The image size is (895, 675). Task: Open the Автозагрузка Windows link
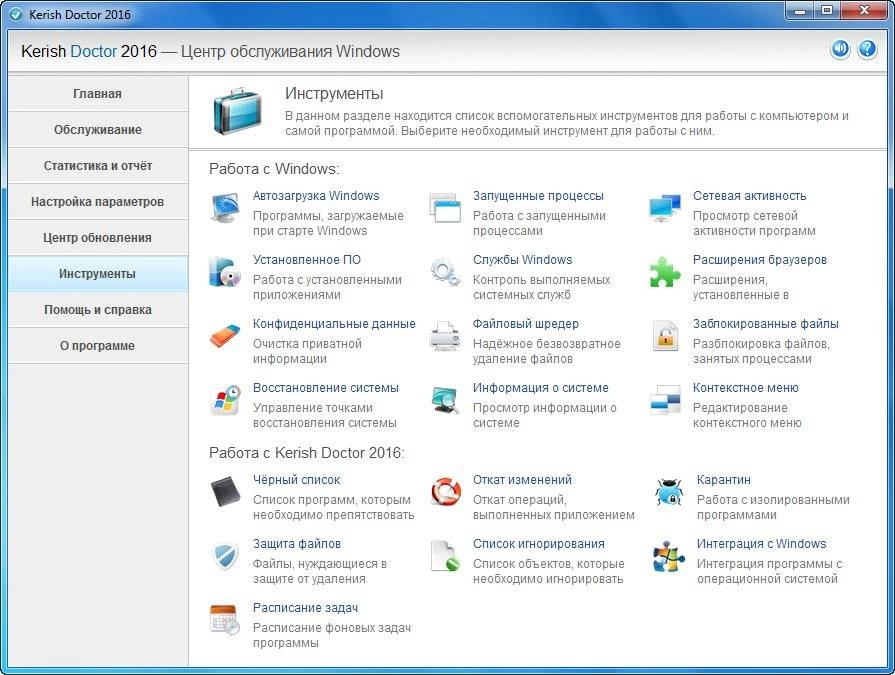[316, 196]
